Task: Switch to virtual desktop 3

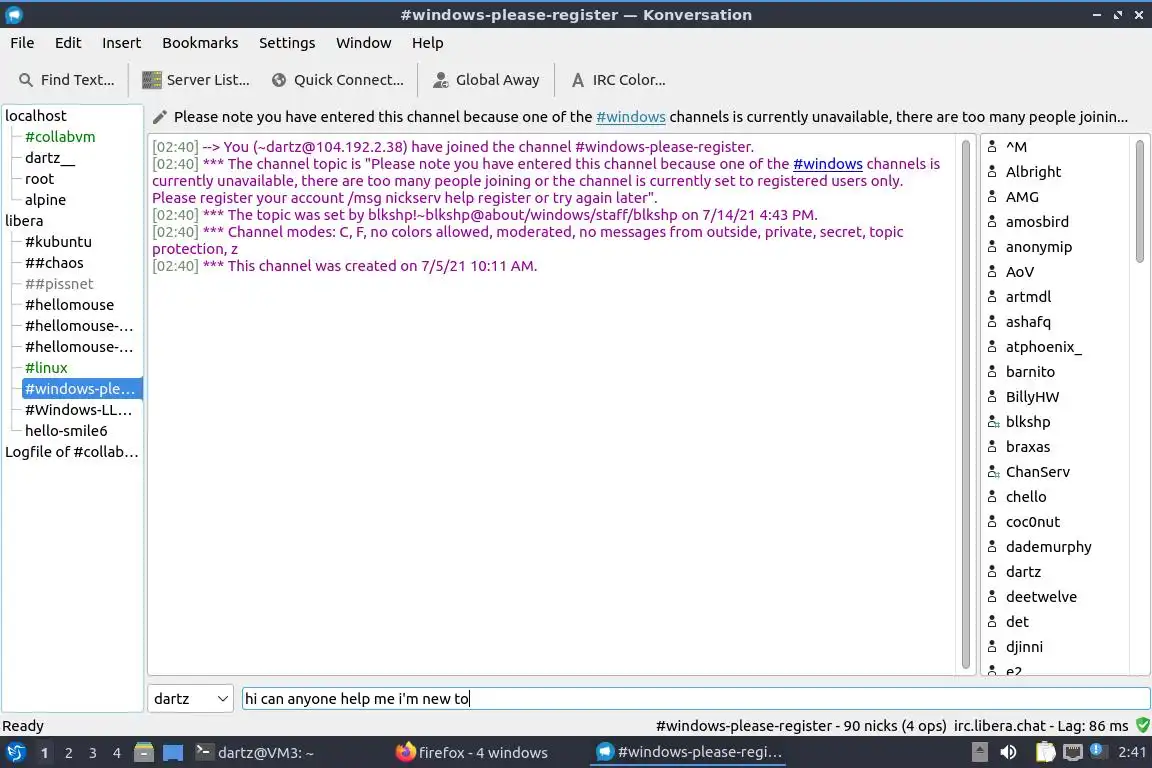Action: pyautogui.click(x=93, y=753)
